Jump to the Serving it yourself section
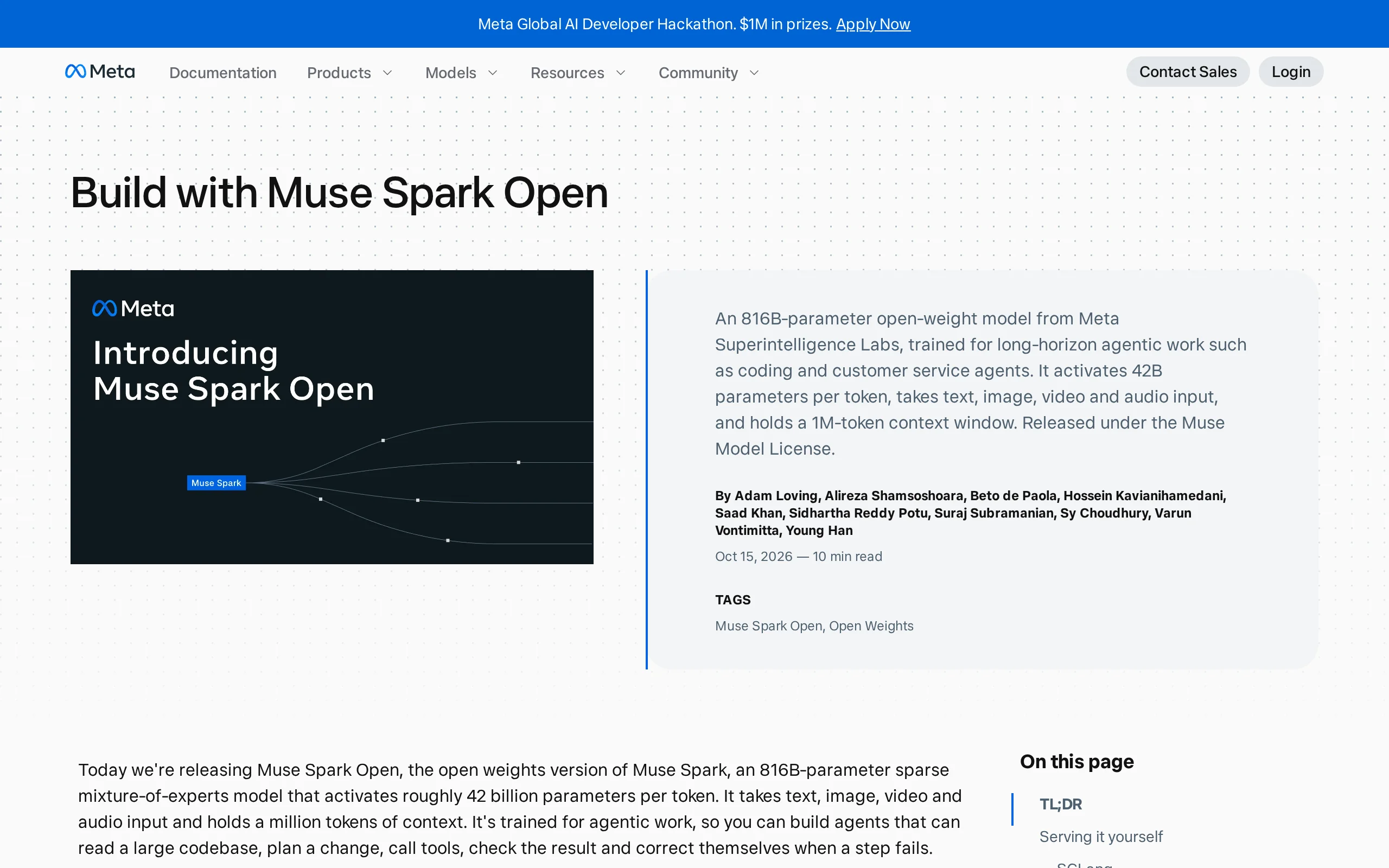 point(1101,837)
